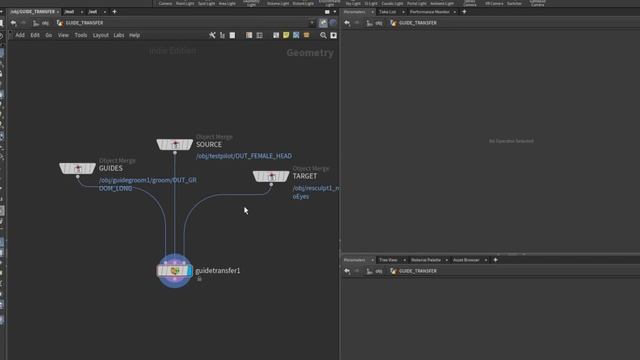640x360 pixels.
Task: Select the Tree View tab
Action: (388, 260)
